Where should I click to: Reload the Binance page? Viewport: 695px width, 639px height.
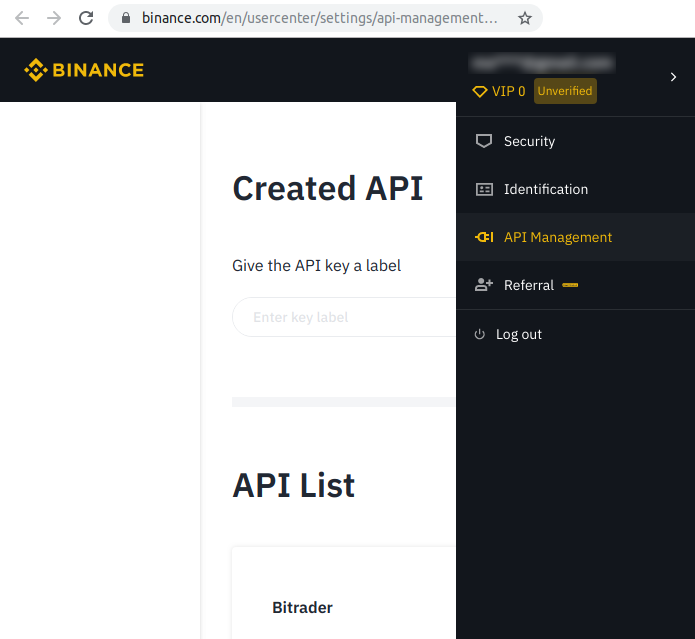click(86, 18)
